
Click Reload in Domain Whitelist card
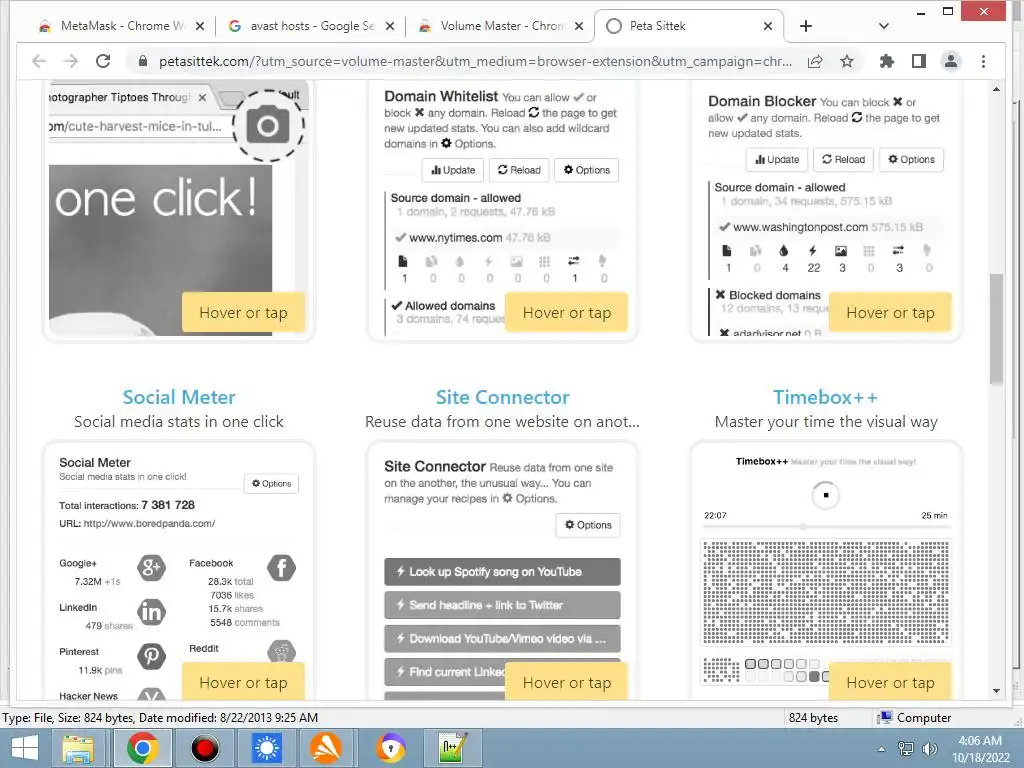point(519,170)
